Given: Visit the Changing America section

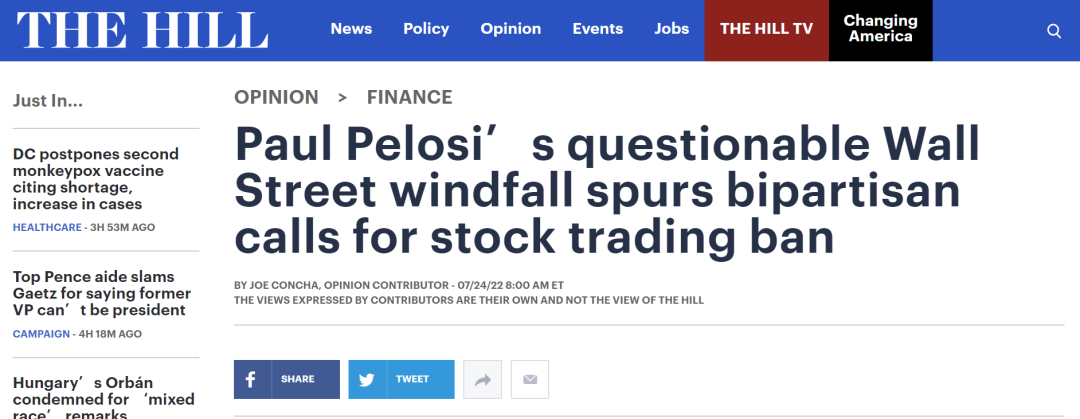Looking at the screenshot, I should 880,29.
